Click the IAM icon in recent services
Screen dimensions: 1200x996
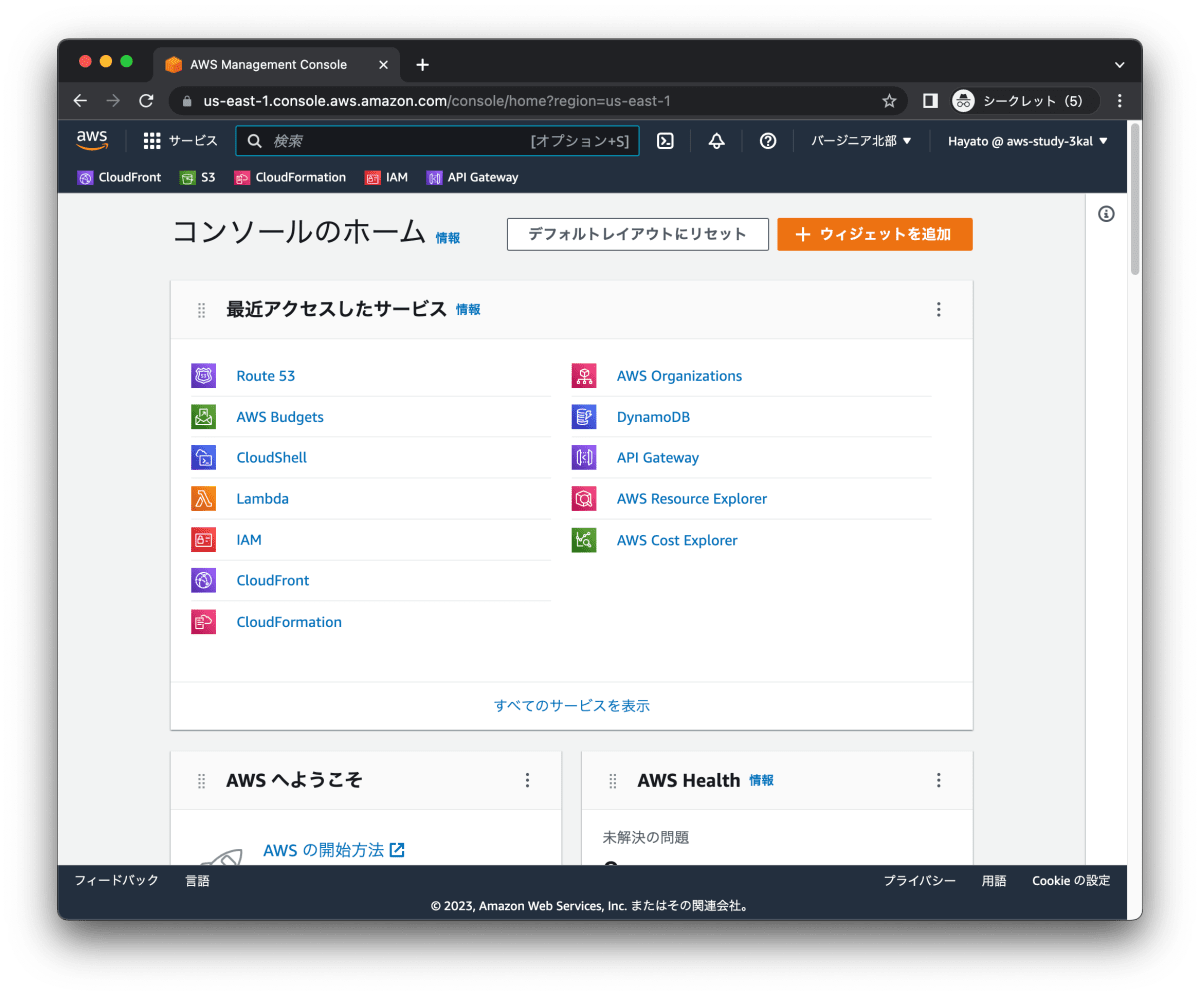(x=203, y=540)
